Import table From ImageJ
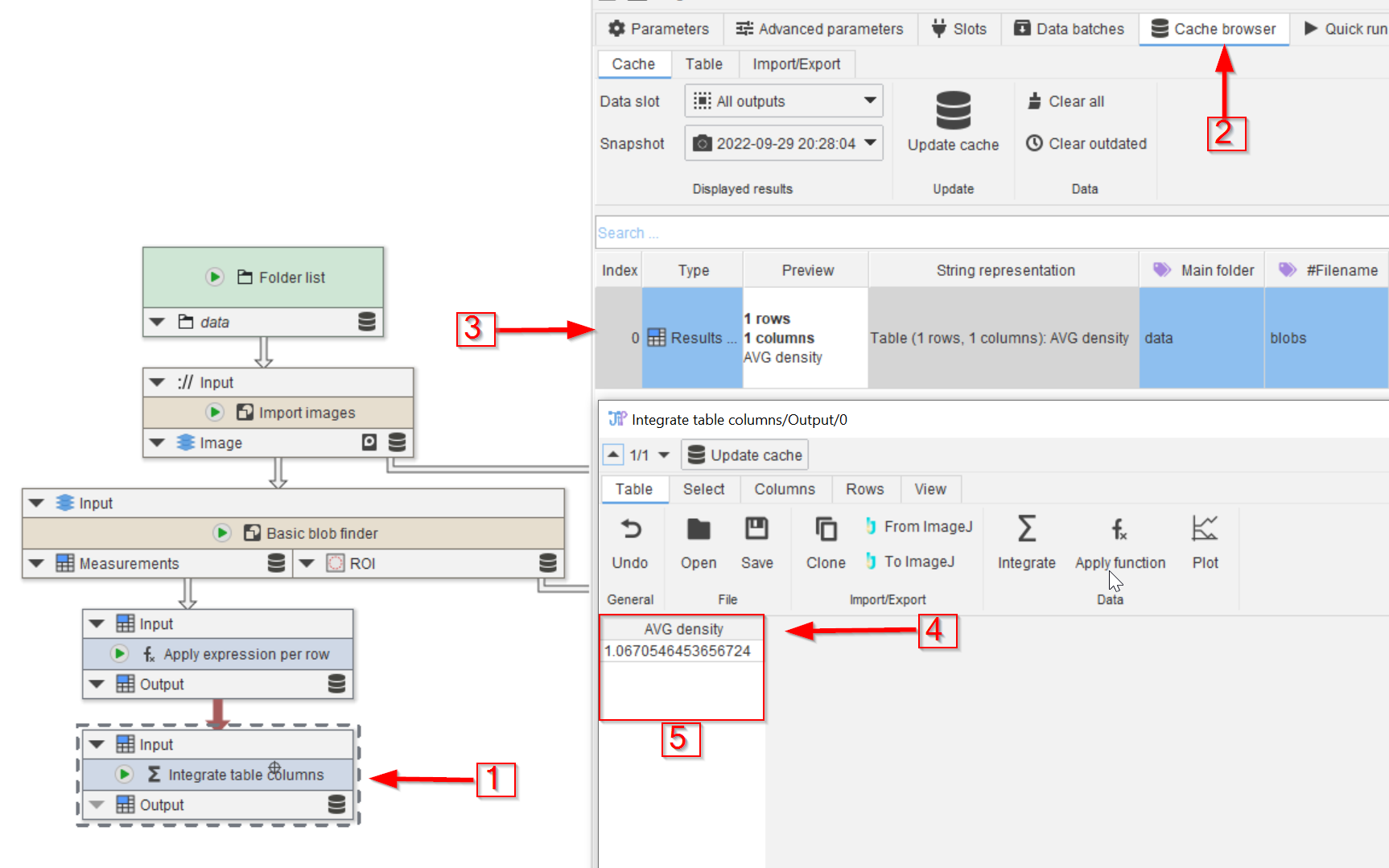This screenshot has height=868, width=1389. (919, 527)
